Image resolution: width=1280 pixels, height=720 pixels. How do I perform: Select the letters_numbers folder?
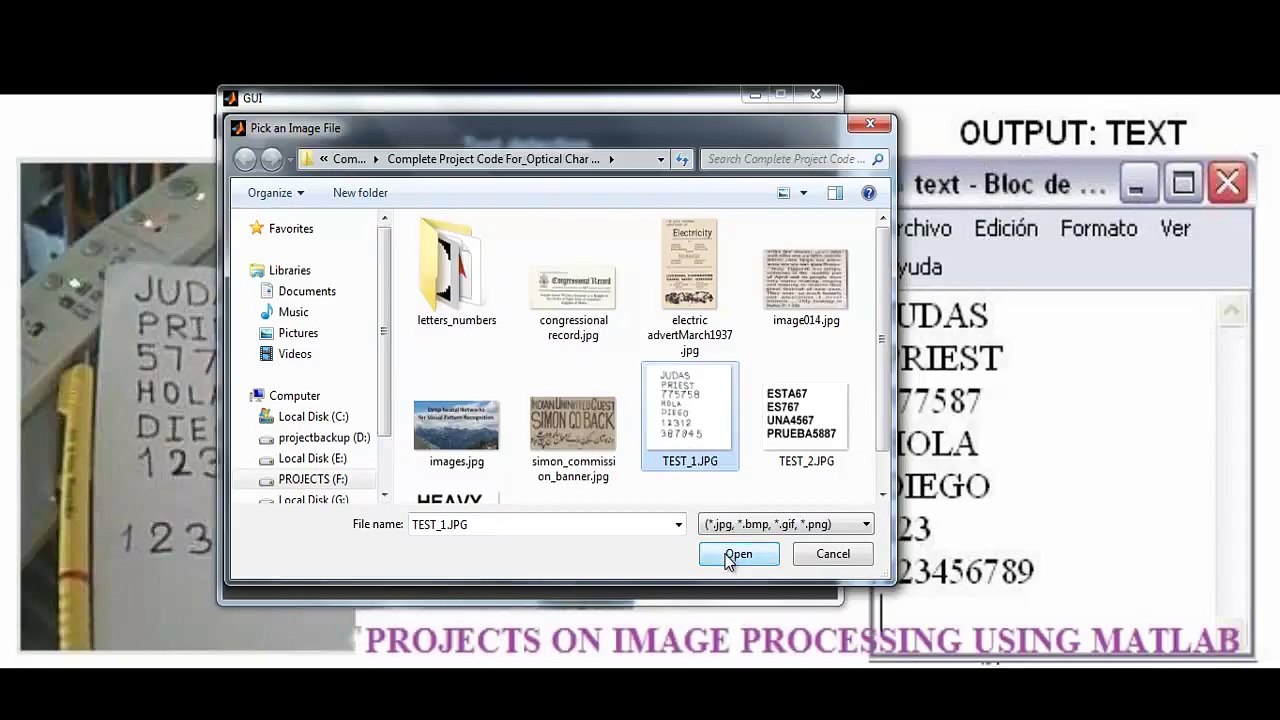tap(456, 274)
